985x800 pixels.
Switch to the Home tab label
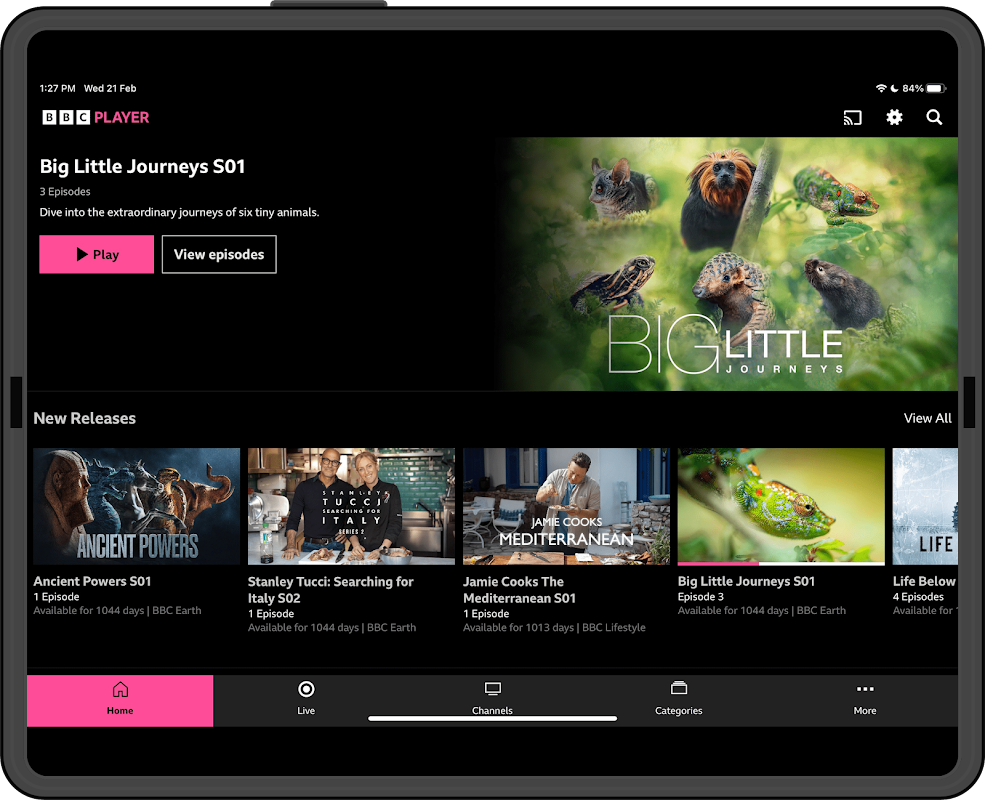point(120,711)
